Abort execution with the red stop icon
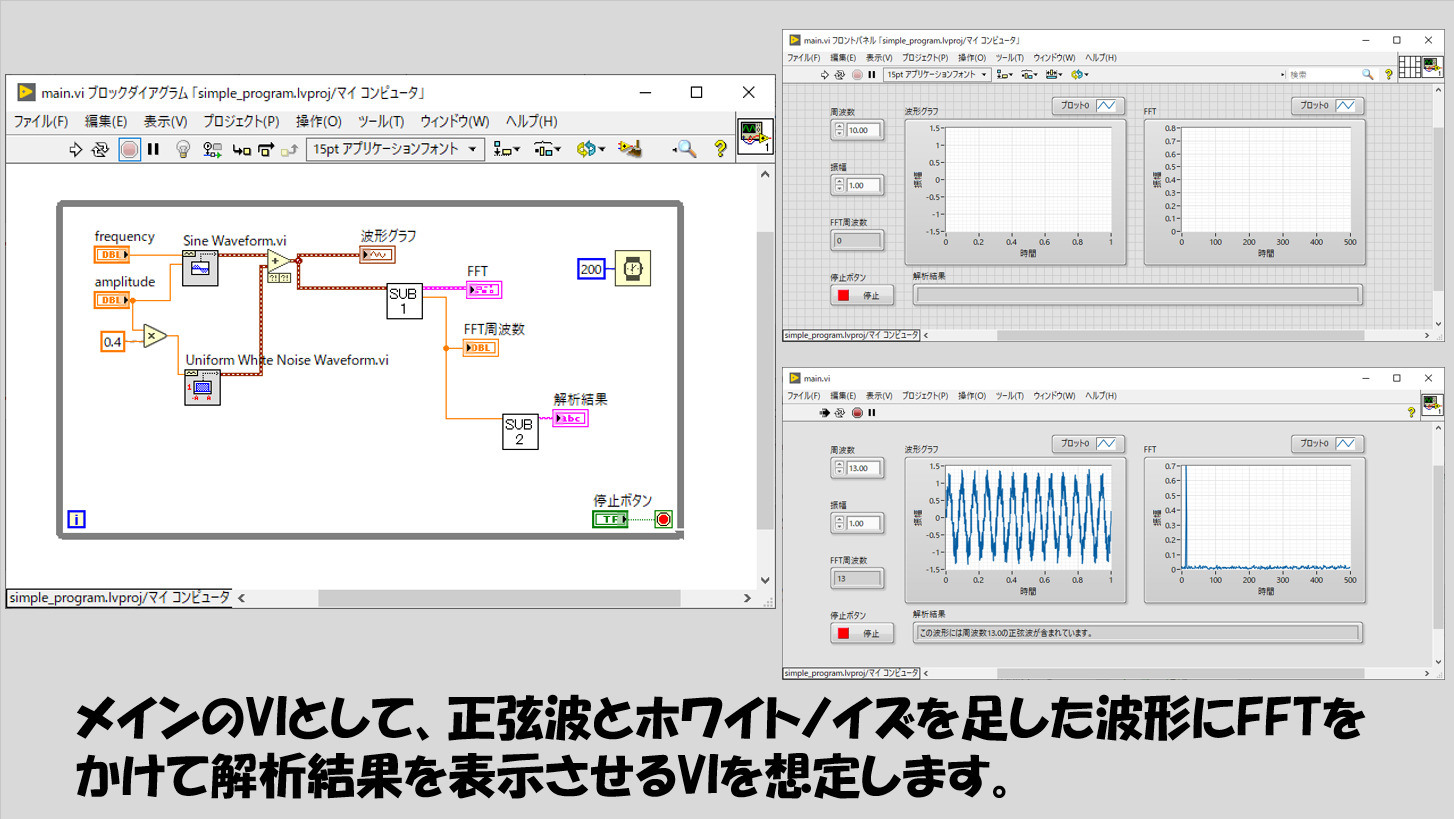The image size is (1454, 819). tap(128, 148)
